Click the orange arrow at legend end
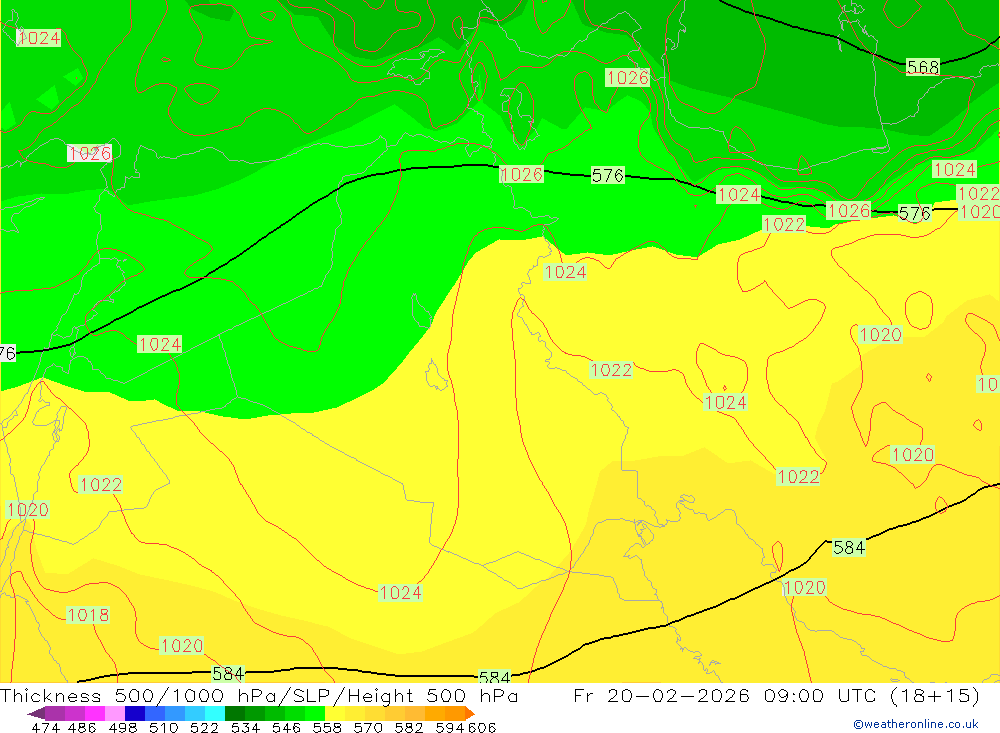 tap(469, 713)
